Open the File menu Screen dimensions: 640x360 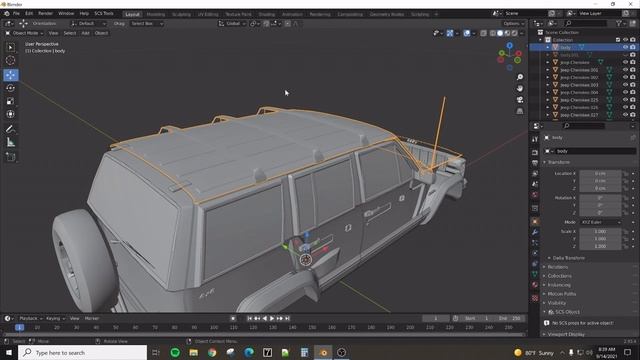pos(16,13)
